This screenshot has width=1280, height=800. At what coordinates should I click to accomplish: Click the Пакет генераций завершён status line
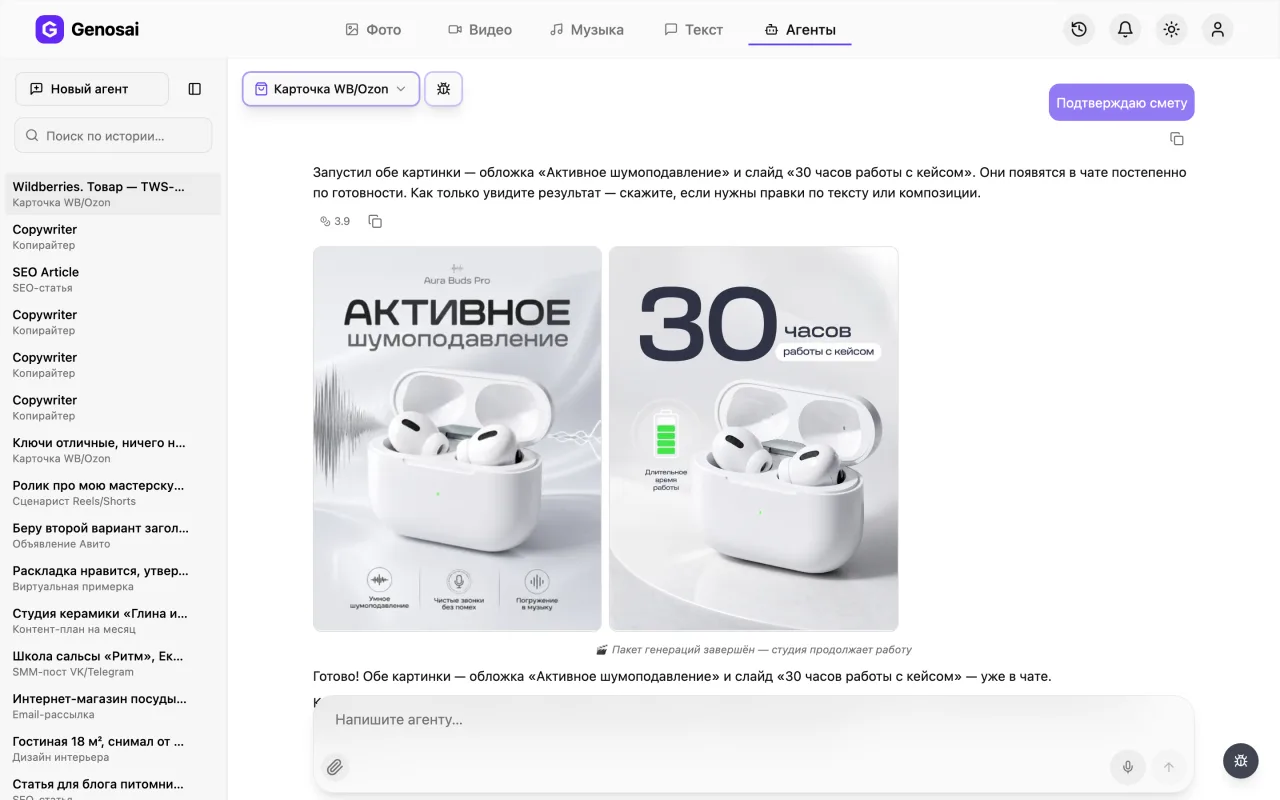[x=754, y=649]
